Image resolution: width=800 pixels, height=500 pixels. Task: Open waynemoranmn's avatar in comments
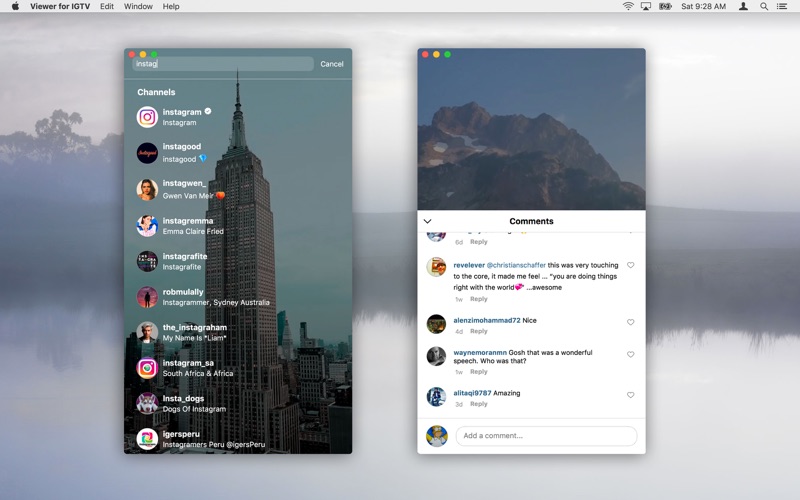[x=436, y=356]
